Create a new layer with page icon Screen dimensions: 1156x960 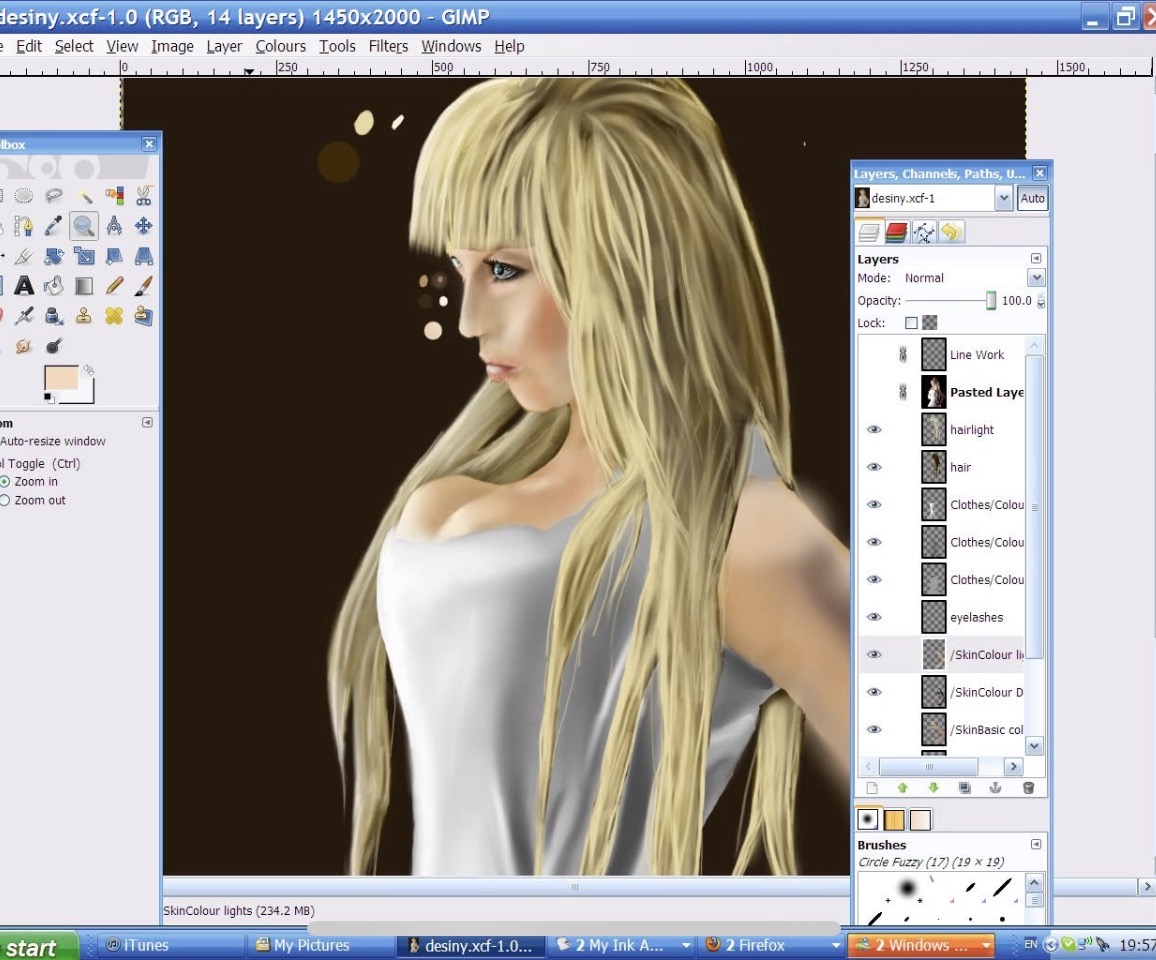pyautogui.click(x=872, y=788)
